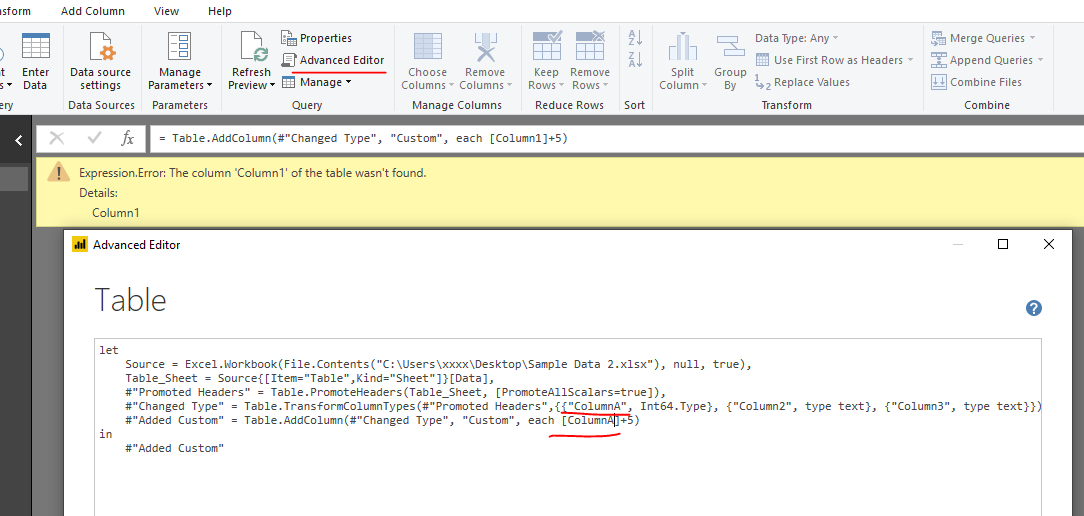Maximize the Advanced Editor window
This screenshot has width=1084, height=516.
point(1003,244)
